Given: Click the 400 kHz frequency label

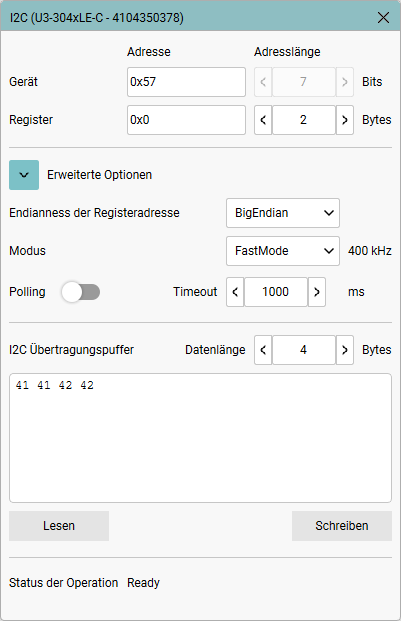Looking at the screenshot, I should click(370, 251).
